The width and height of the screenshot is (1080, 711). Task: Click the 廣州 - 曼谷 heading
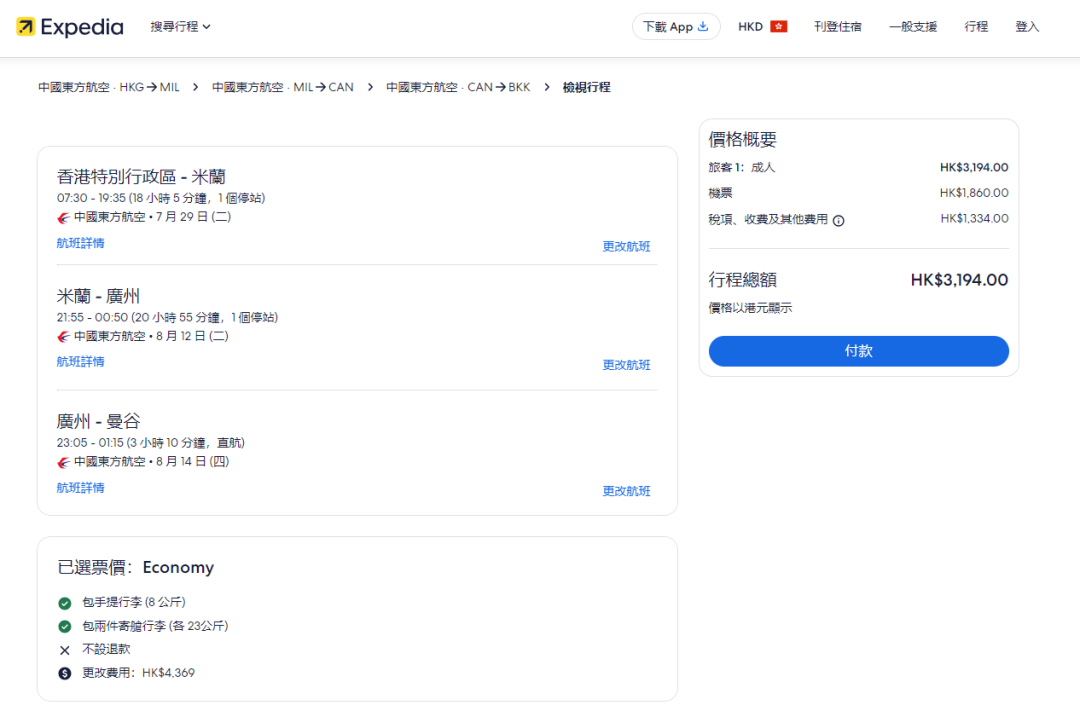(98, 421)
